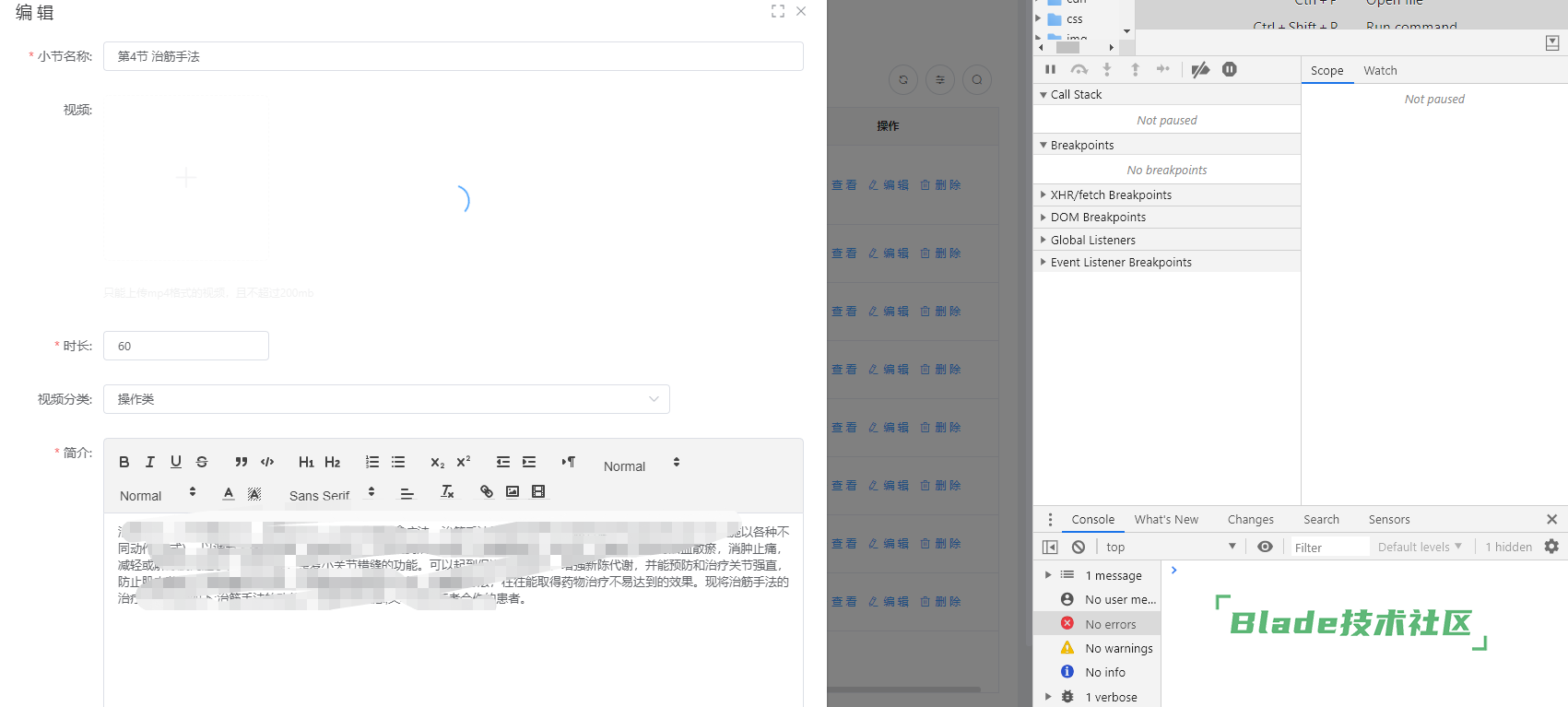Apply the H2 heading style
Viewport: 1568px width, 707px height.
tap(333, 462)
